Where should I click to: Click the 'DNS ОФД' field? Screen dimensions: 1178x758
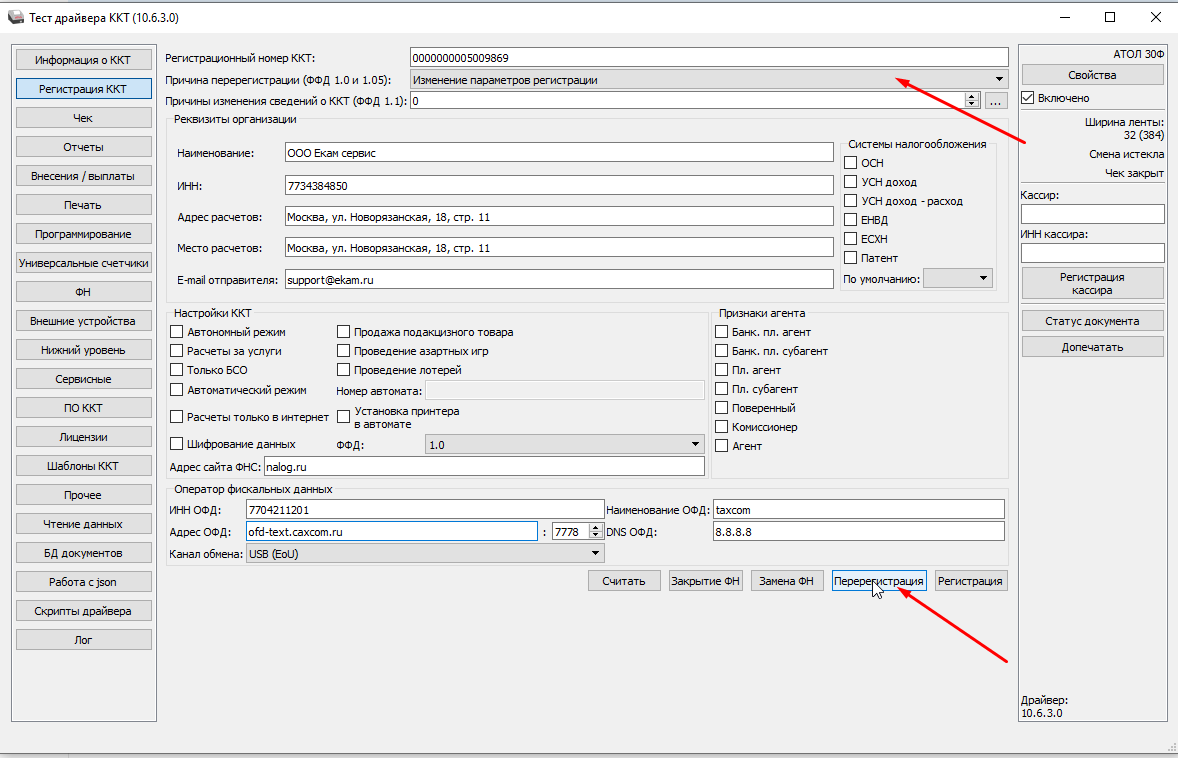[859, 532]
